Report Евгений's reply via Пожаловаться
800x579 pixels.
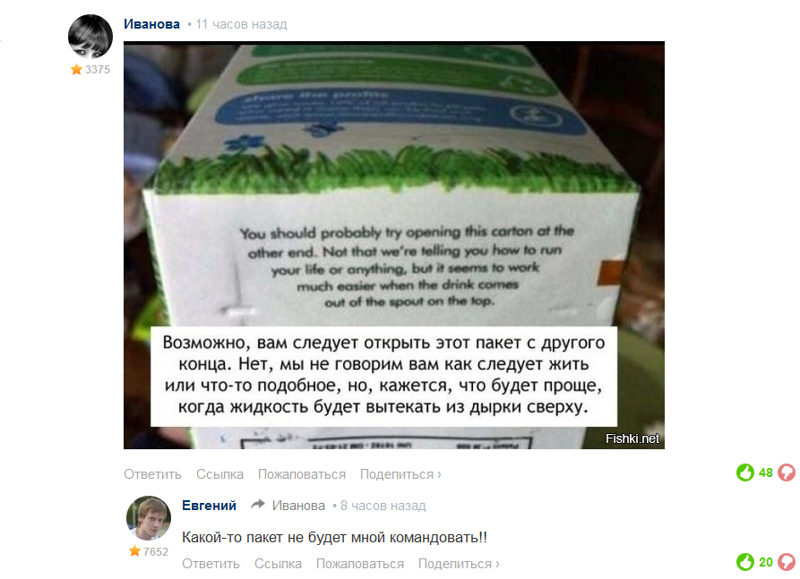pos(360,564)
